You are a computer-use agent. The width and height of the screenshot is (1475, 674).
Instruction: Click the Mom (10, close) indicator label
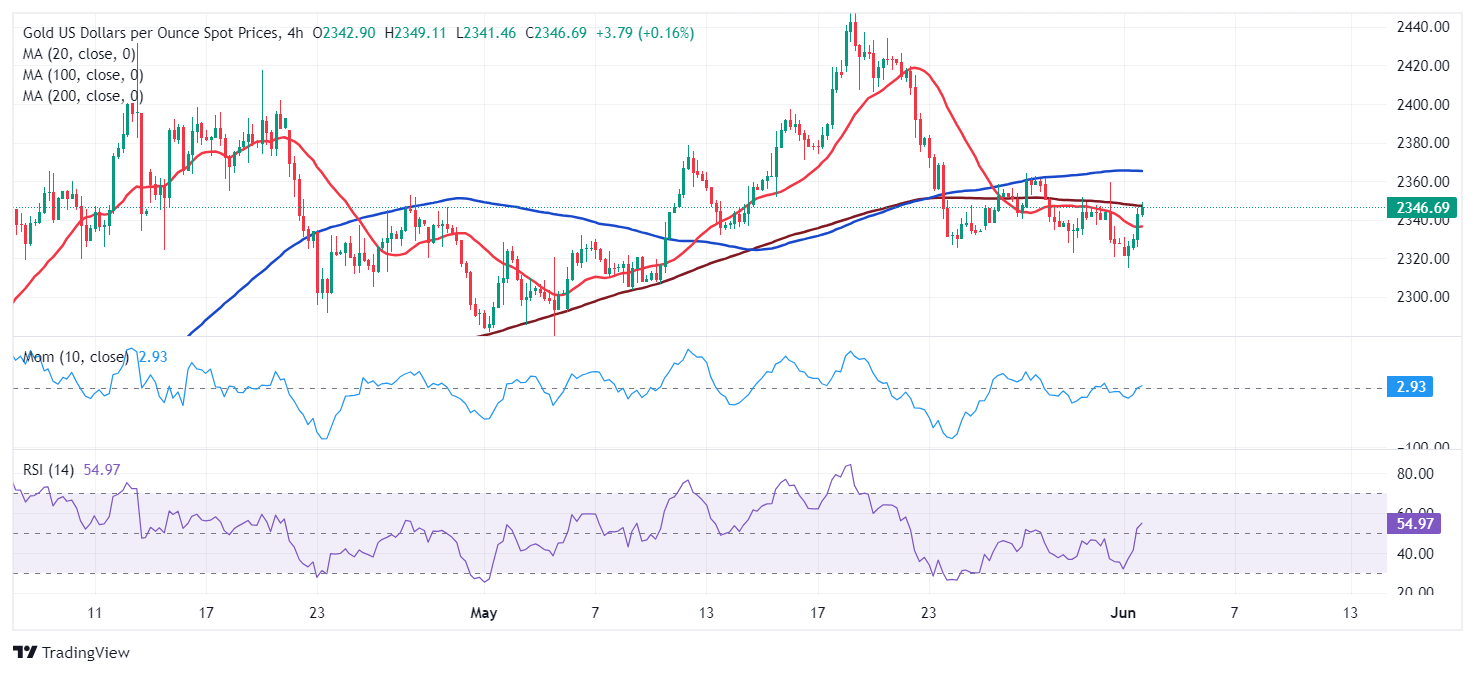[75, 357]
